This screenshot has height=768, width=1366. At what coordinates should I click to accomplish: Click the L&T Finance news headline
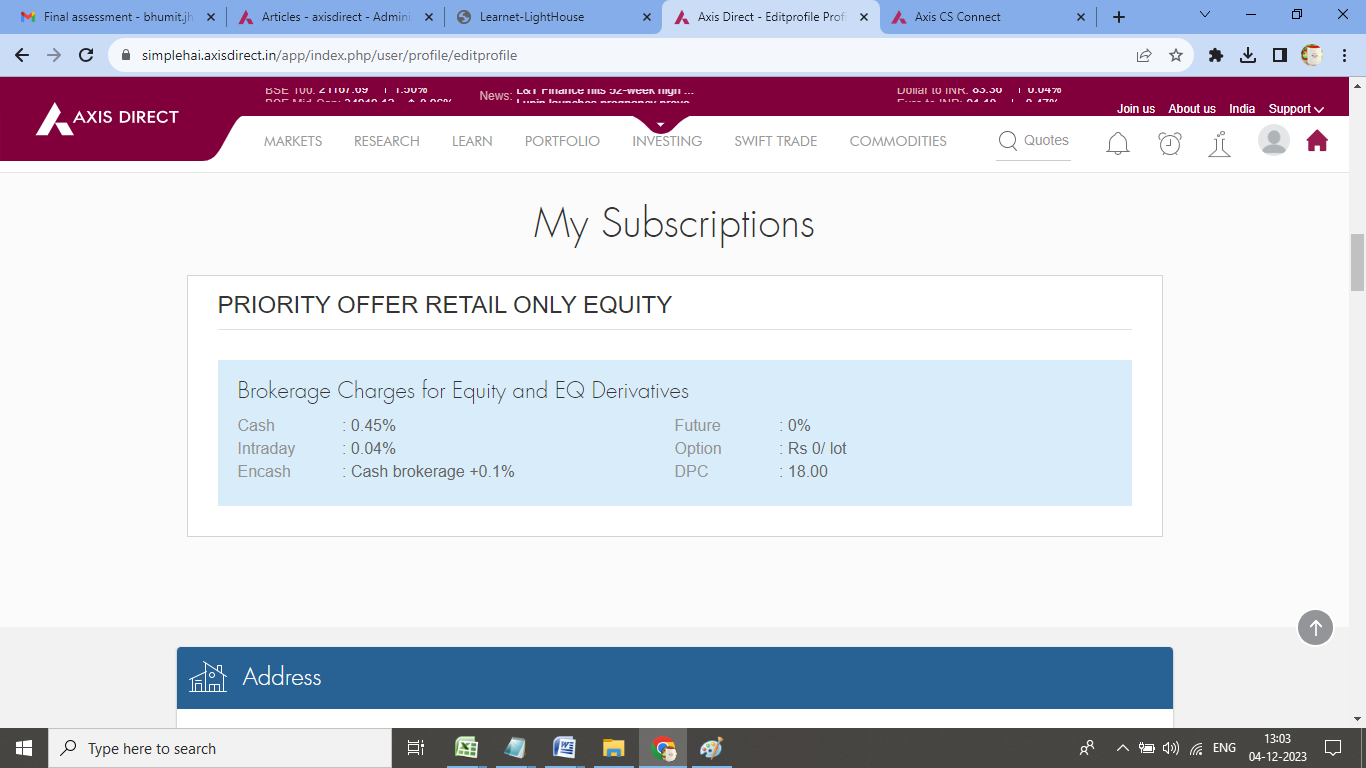pos(605,90)
